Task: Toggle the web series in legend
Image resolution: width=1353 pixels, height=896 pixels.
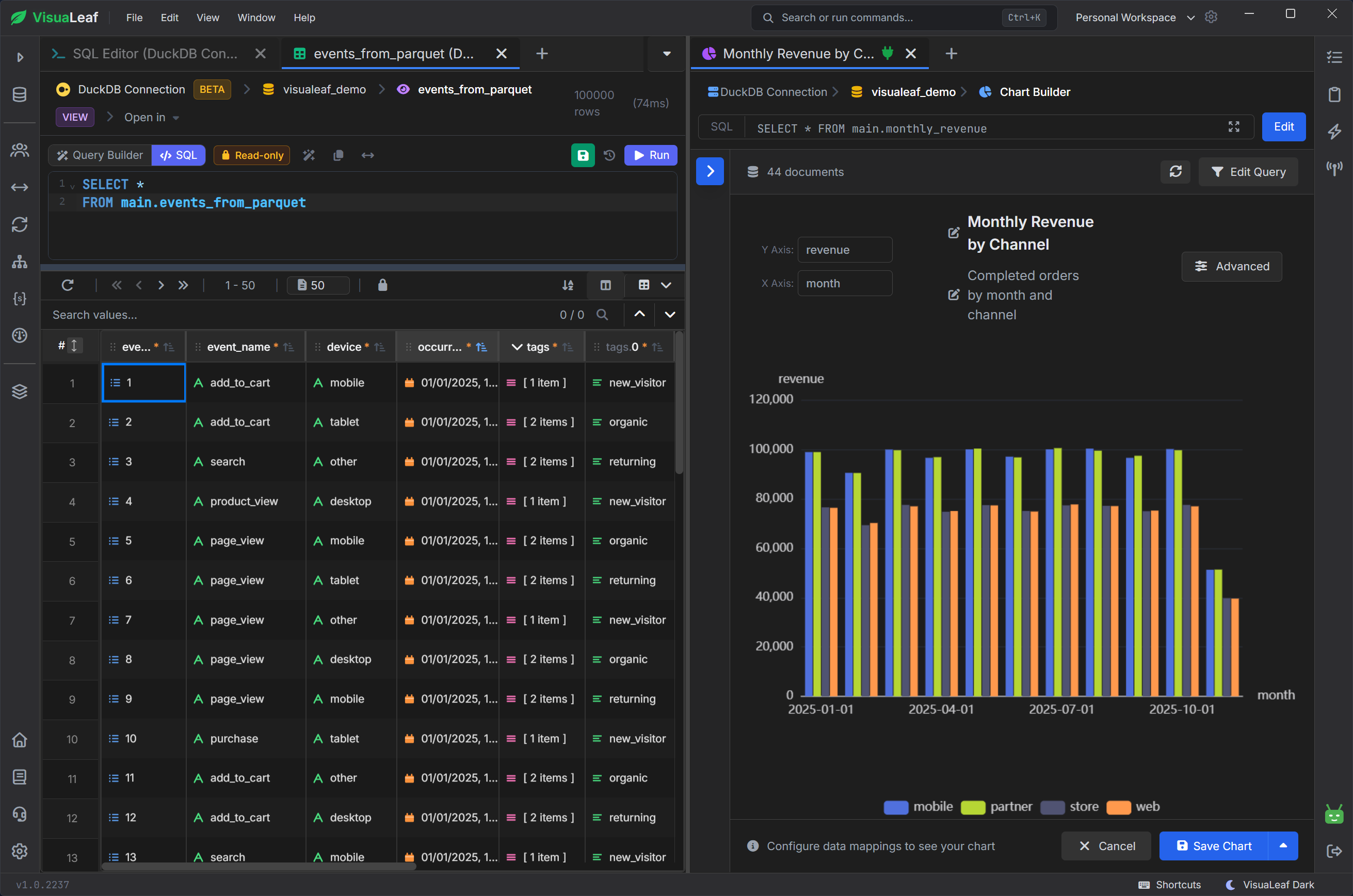Action: pos(1133,807)
